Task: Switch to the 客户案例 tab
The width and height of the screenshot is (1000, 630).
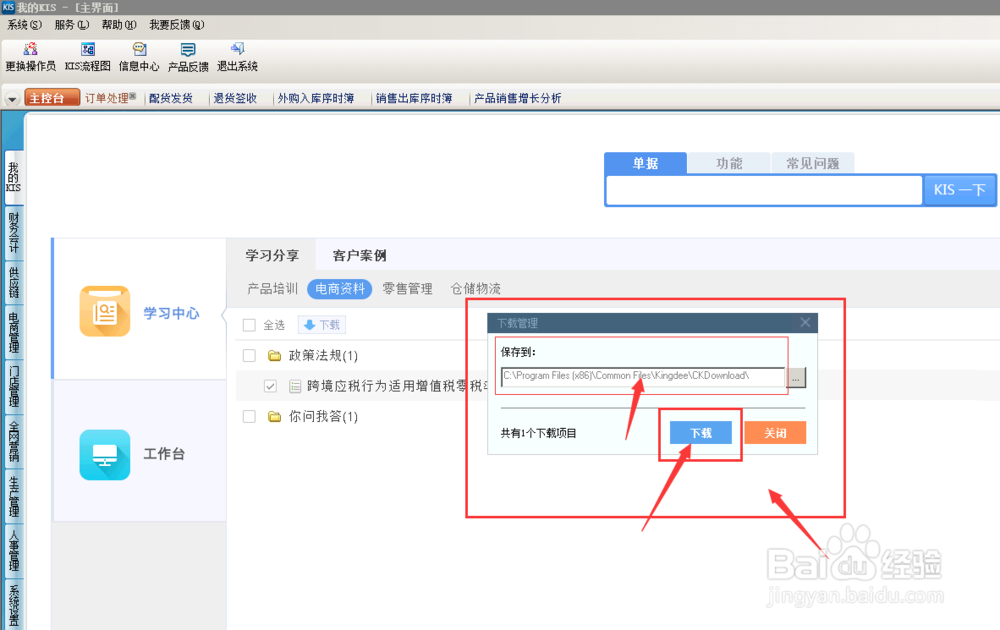Action: tap(359, 255)
